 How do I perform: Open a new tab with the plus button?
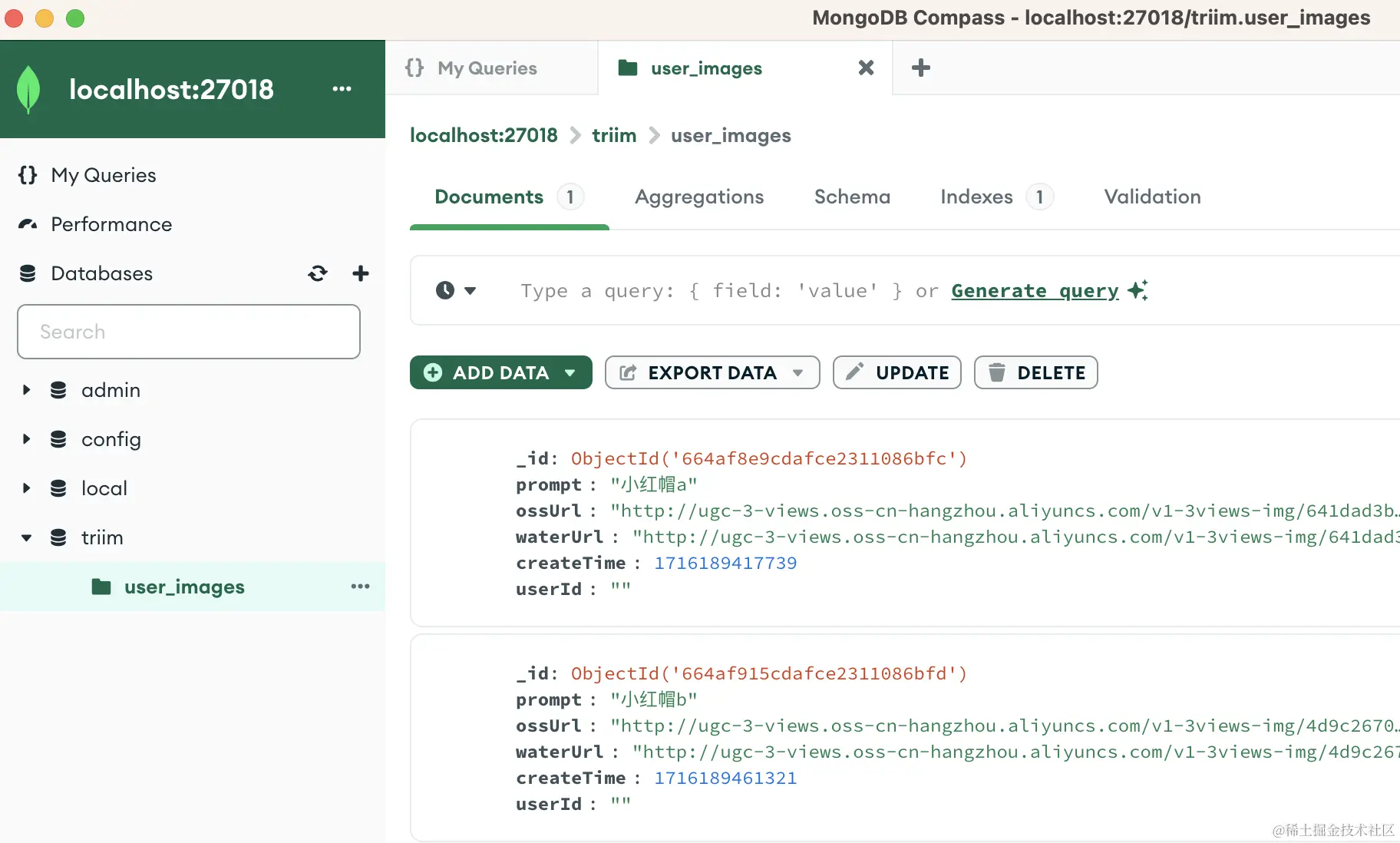pos(921,68)
